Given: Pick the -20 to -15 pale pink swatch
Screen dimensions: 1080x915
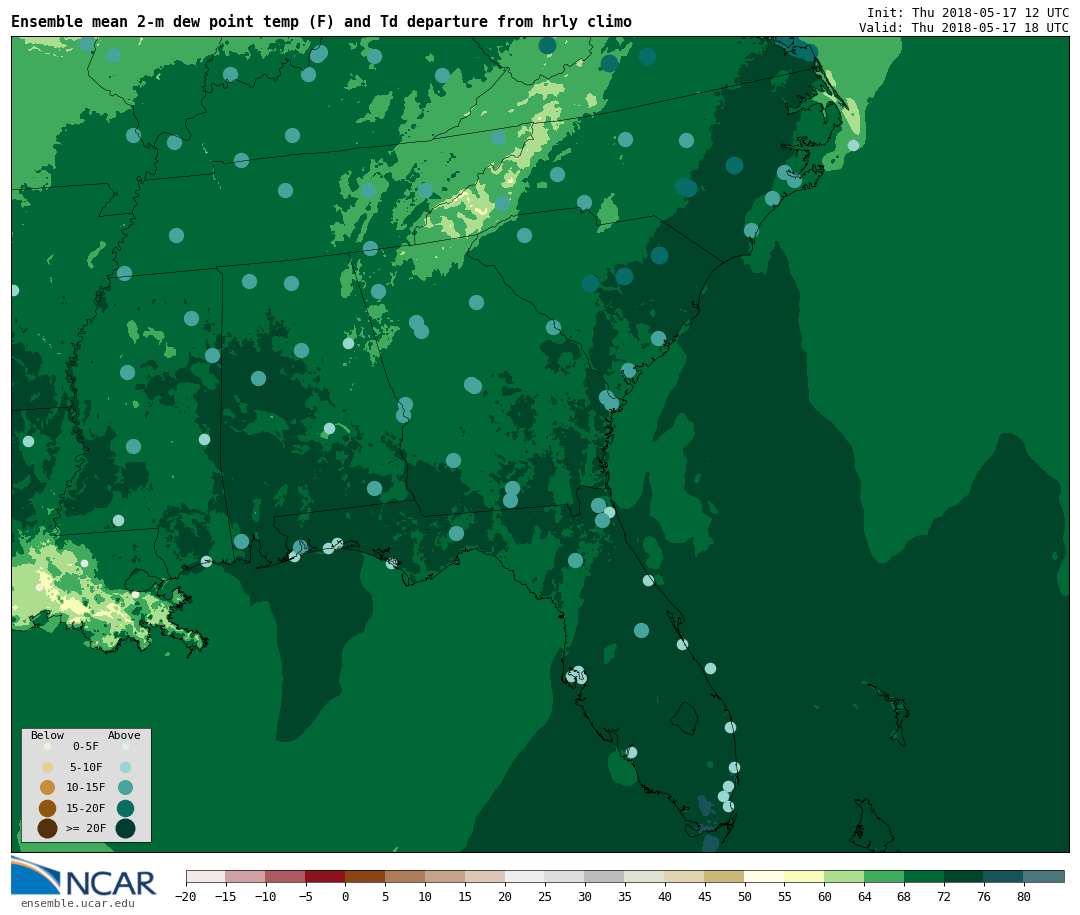Looking at the screenshot, I should 206,876.
